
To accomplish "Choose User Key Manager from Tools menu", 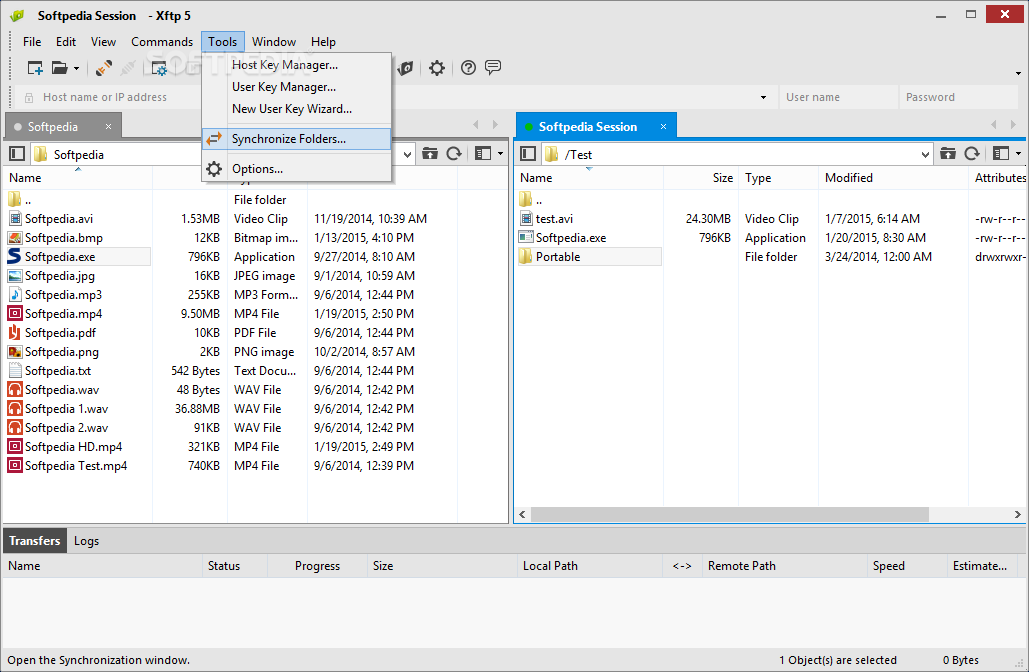I will click(297, 87).
